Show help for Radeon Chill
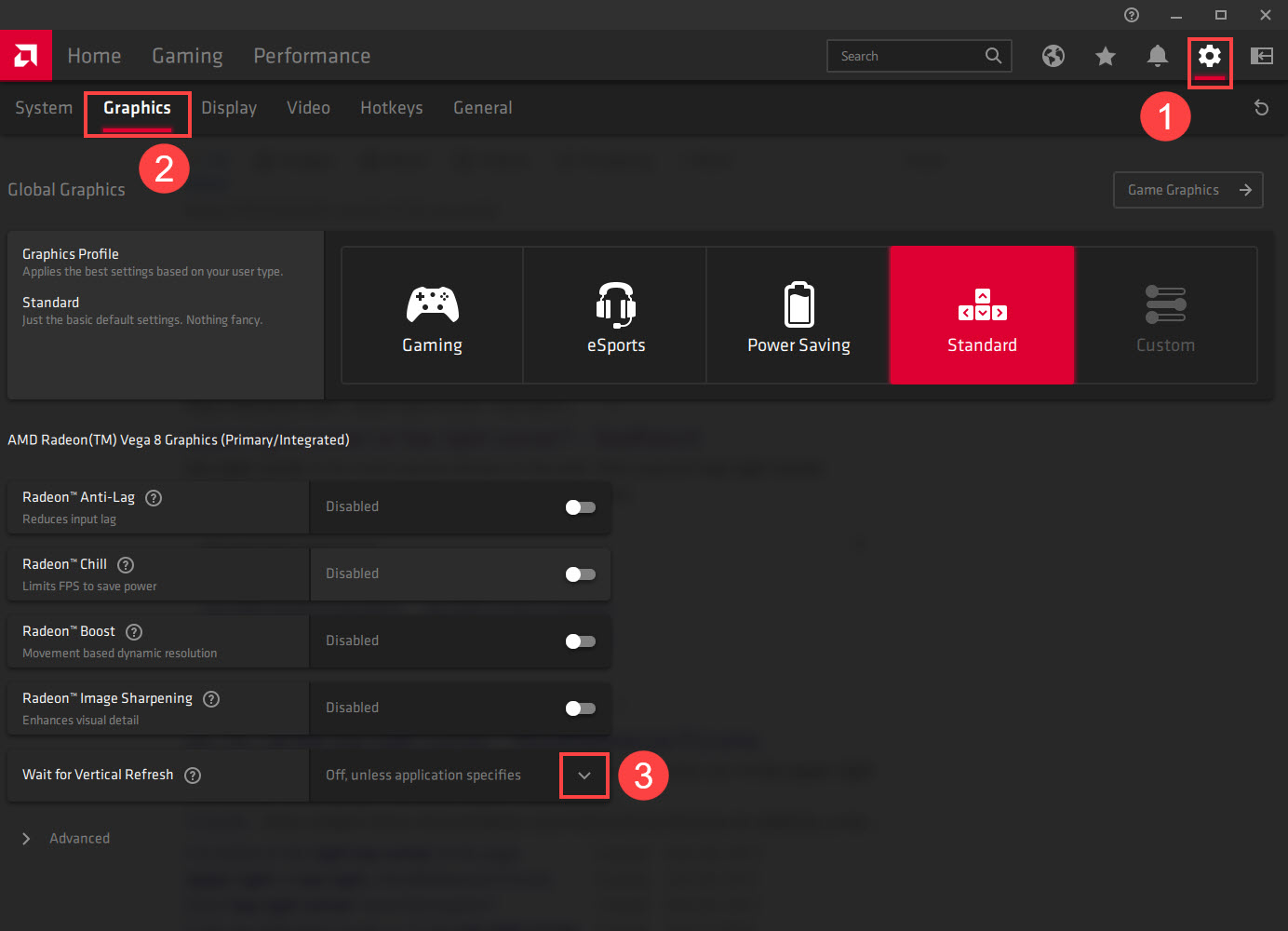The width and height of the screenshot is (1288, 931). [x=126, y=565]
